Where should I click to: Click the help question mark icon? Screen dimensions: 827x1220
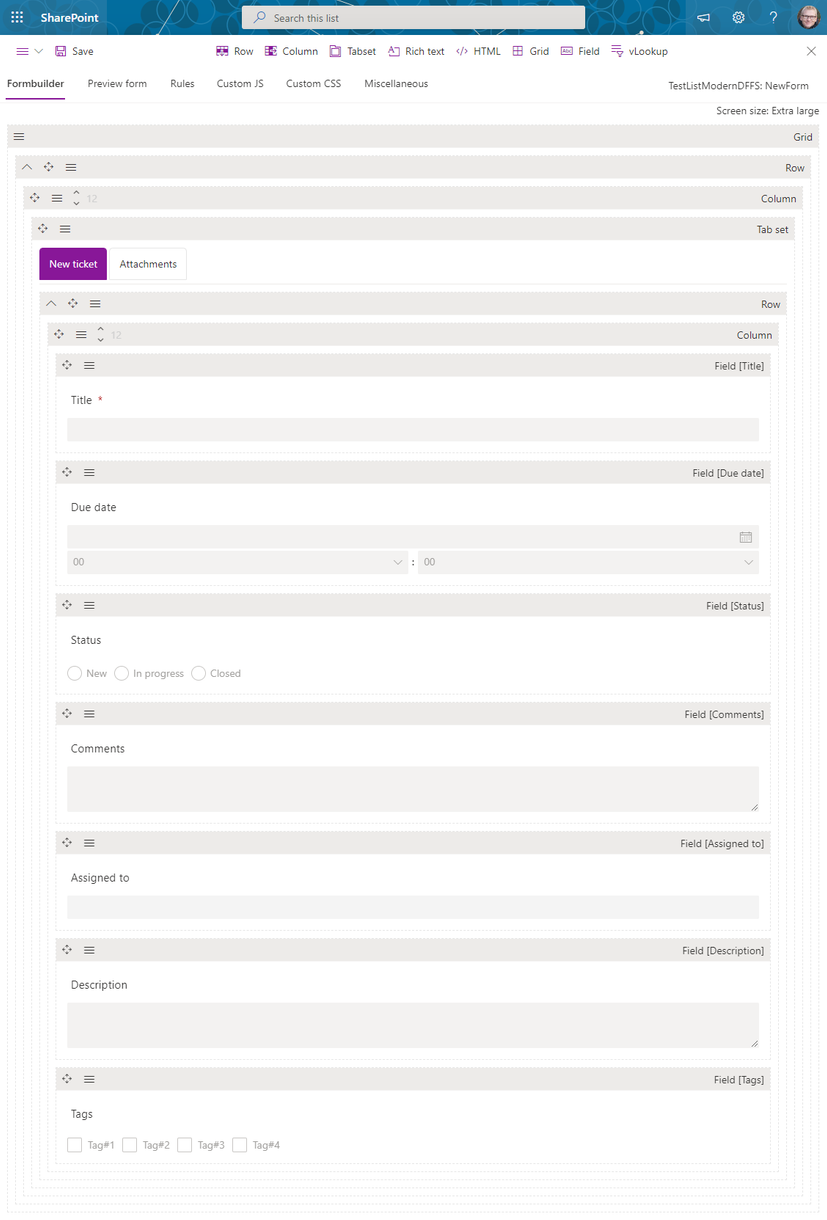[773, 17]
